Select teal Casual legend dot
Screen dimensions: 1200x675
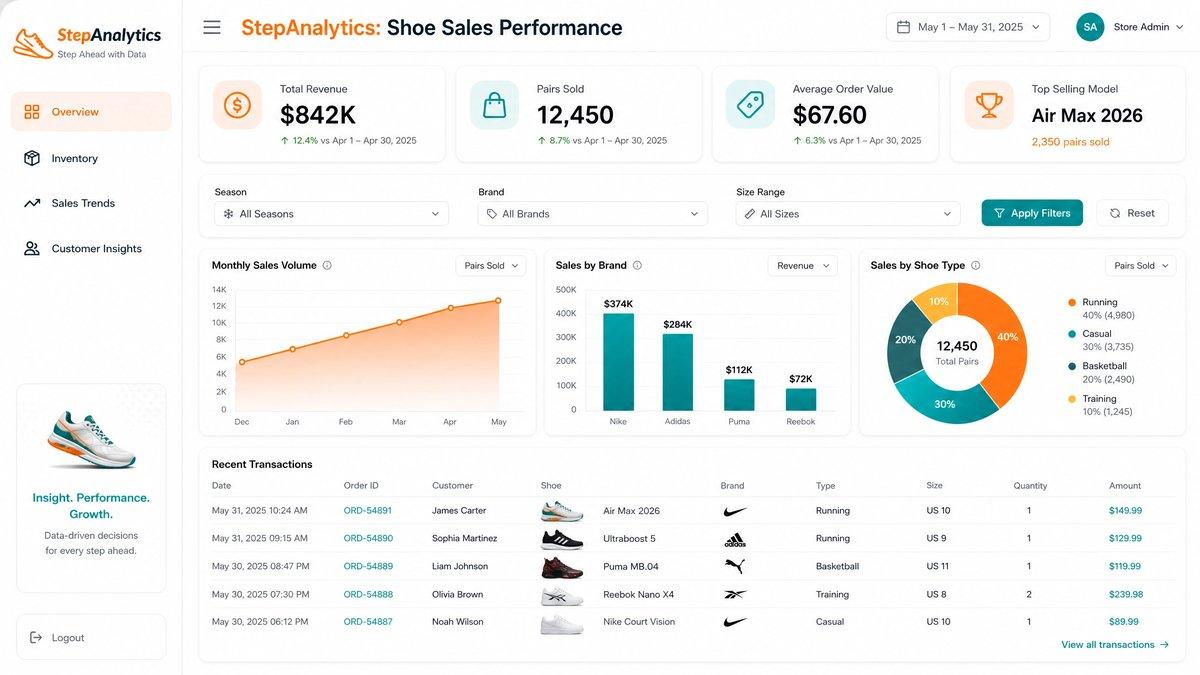coord(1072,334)
